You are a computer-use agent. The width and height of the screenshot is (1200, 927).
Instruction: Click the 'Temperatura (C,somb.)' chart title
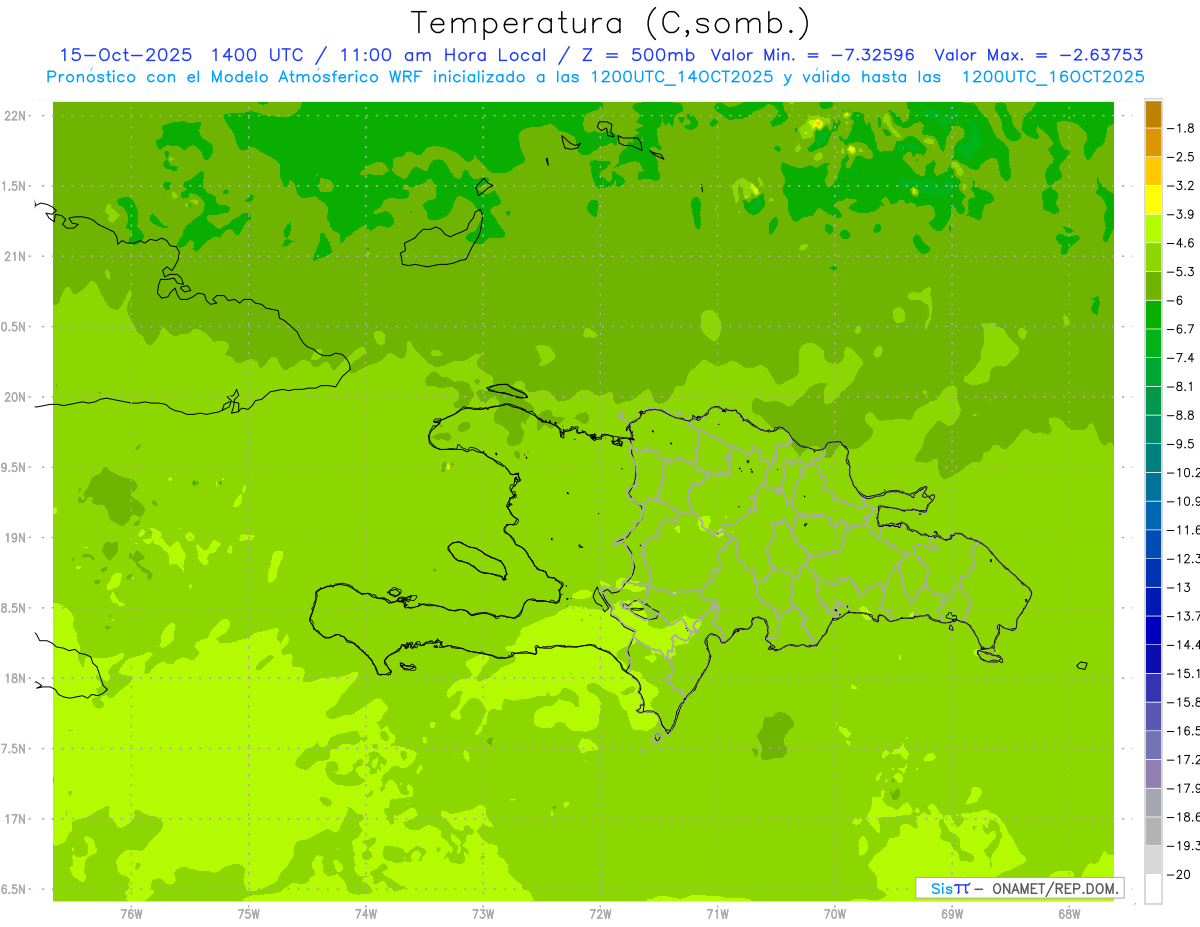coord(611,23)
